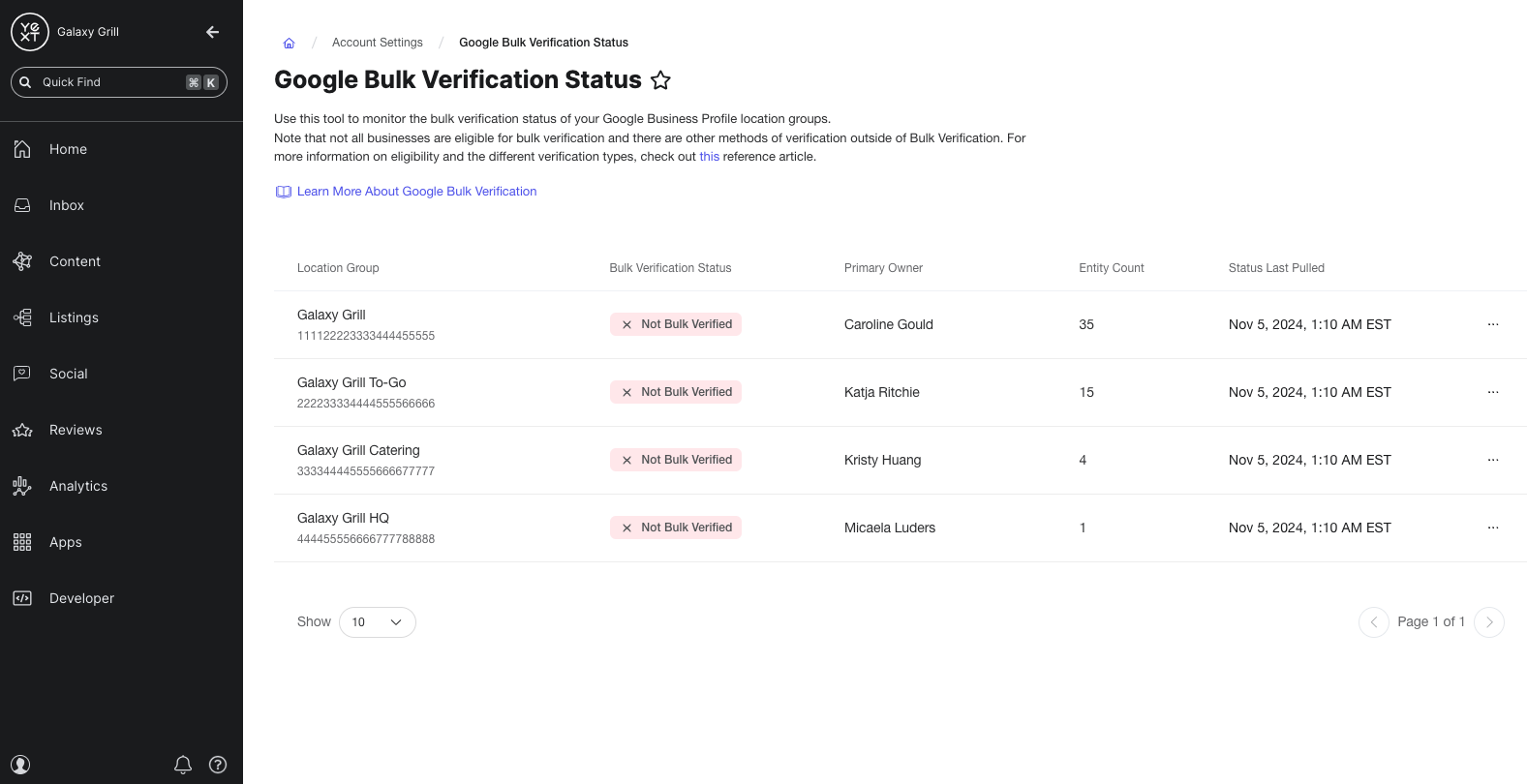Open more options for Galaxy Grill row
This screenshot has height=784, width=1527.
1493,324
